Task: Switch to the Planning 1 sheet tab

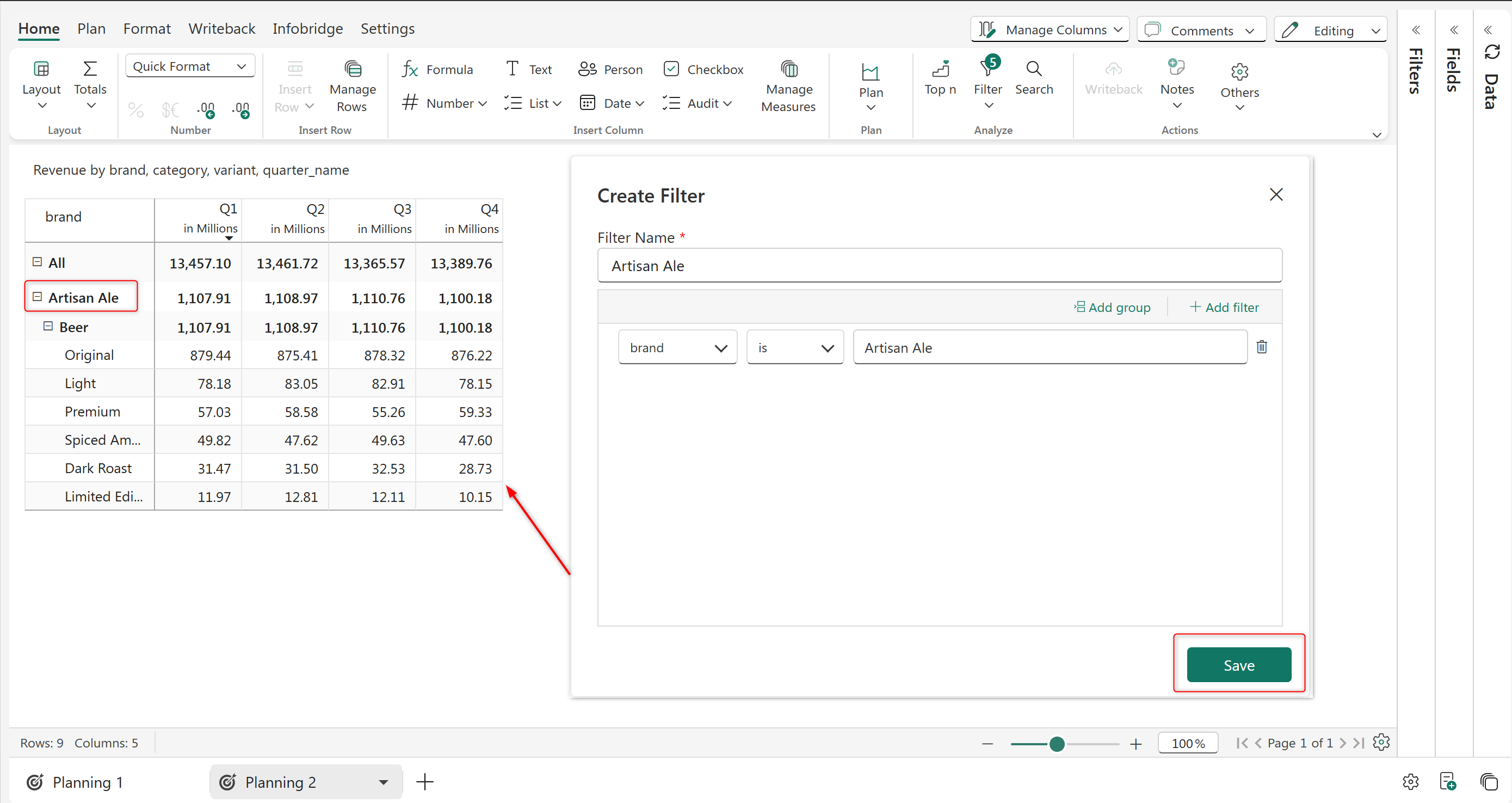Action: (87, 782)
